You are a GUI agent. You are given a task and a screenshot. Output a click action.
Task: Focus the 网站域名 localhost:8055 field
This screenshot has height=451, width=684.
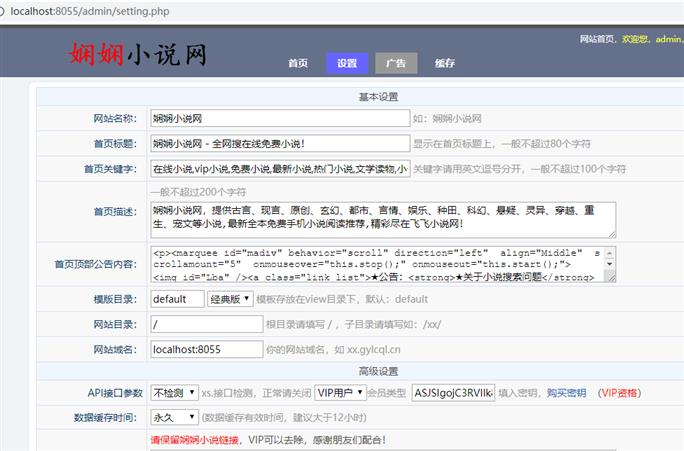[x=207, y=349]
